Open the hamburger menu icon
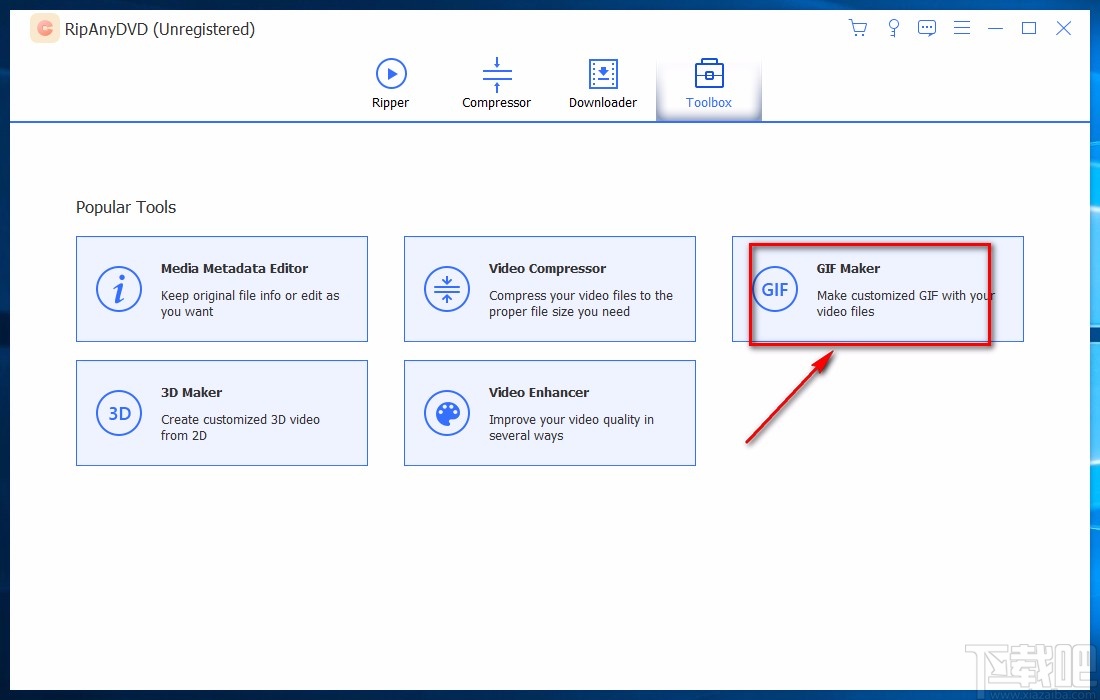Viewport: 1100px width, 700px height. tap(962, 28)
